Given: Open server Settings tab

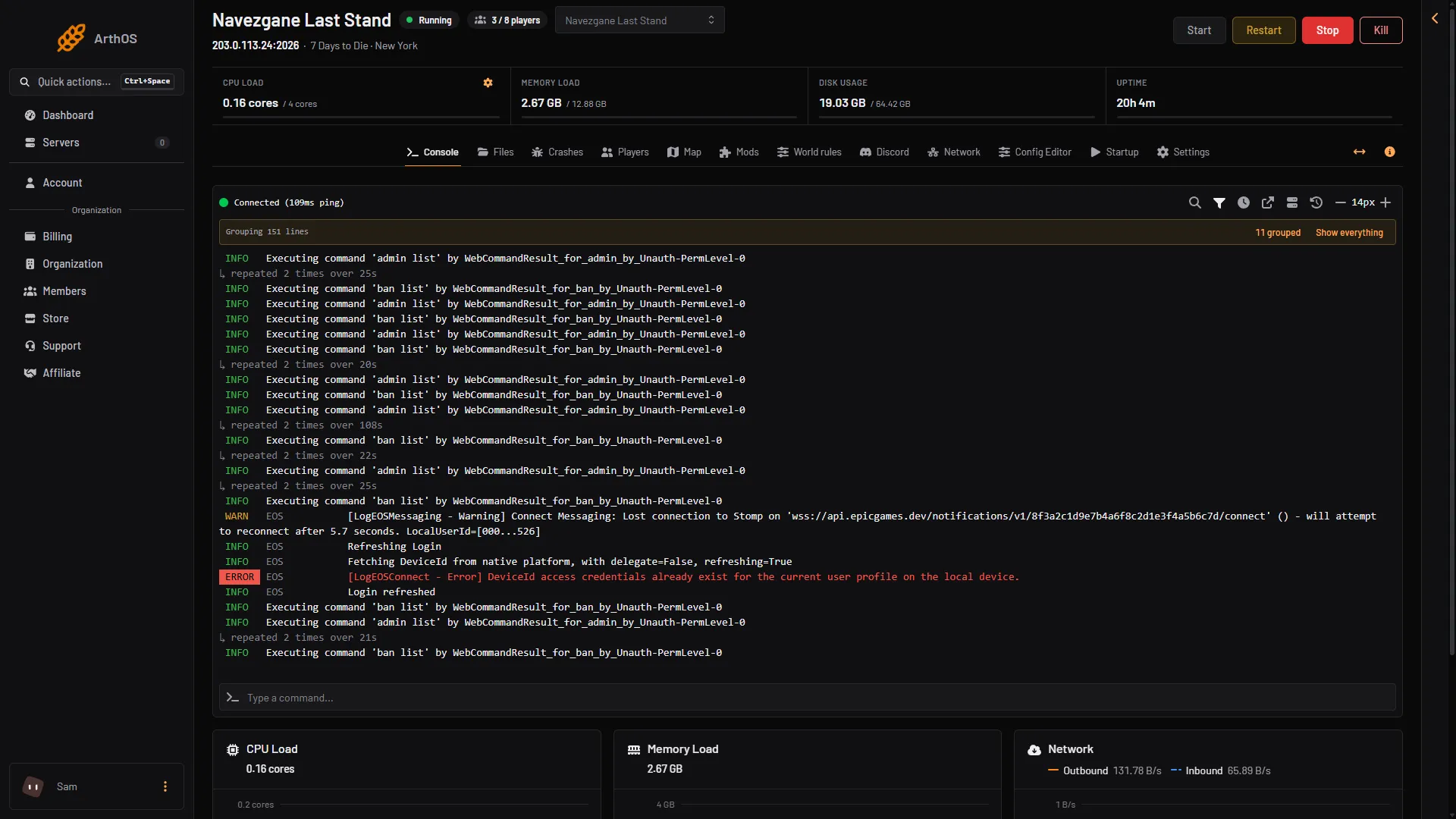Looking at the screenshot, I should (1183, 152).
